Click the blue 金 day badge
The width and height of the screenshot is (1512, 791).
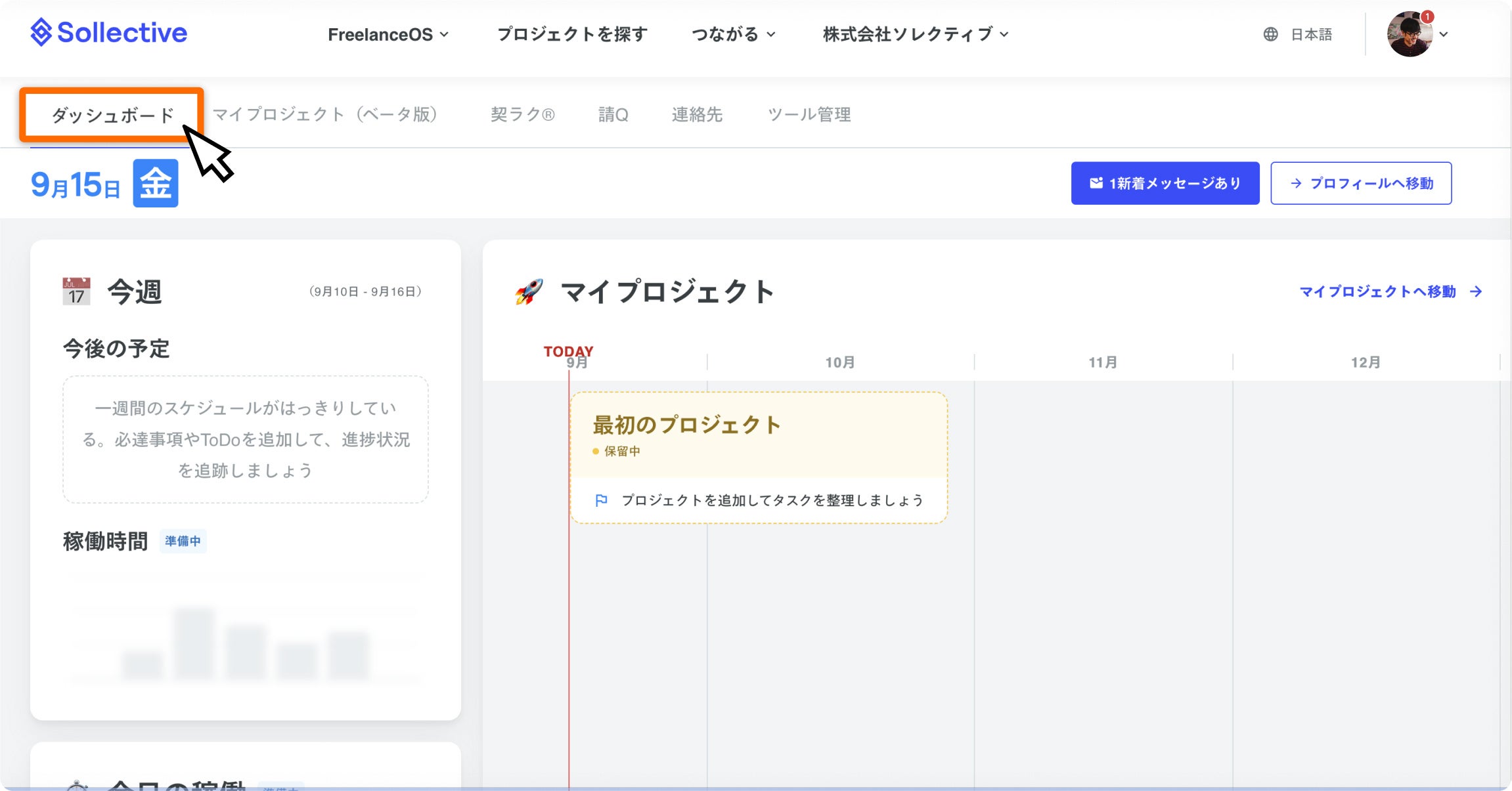[156, 183]
